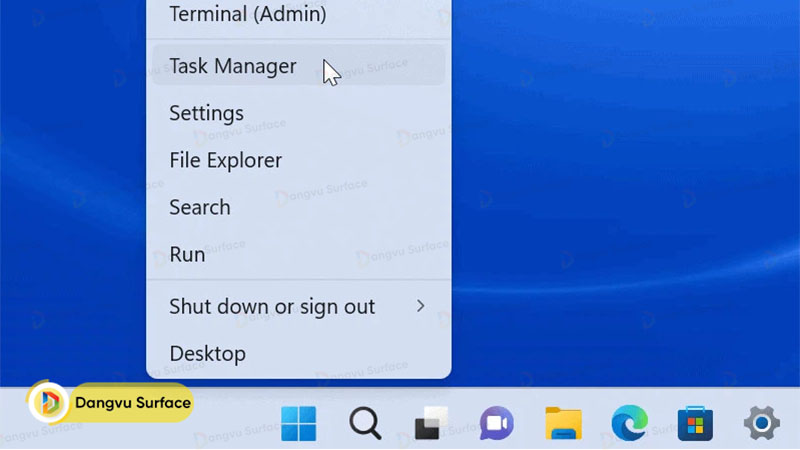800x450 pixels.
Task: Choose Terminal (Admin) from the menu
Action: click(298, 14)
